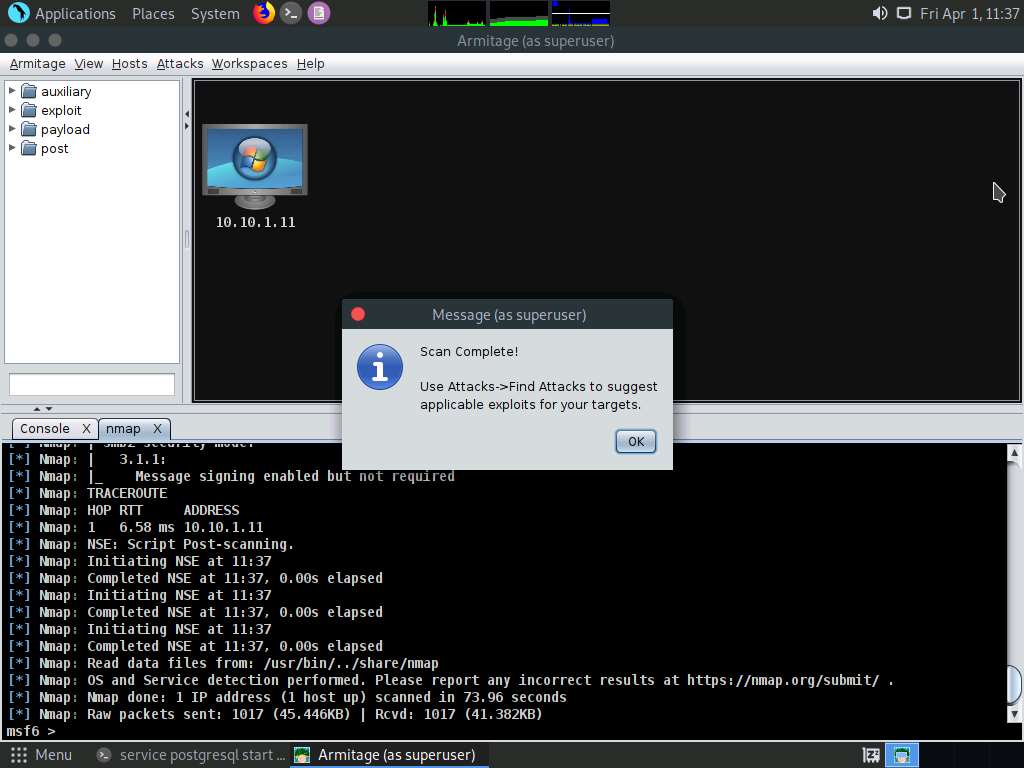Click the info icon in Message dialog
This screenshot has height=768, width=1024.
(x=380, y=367)
